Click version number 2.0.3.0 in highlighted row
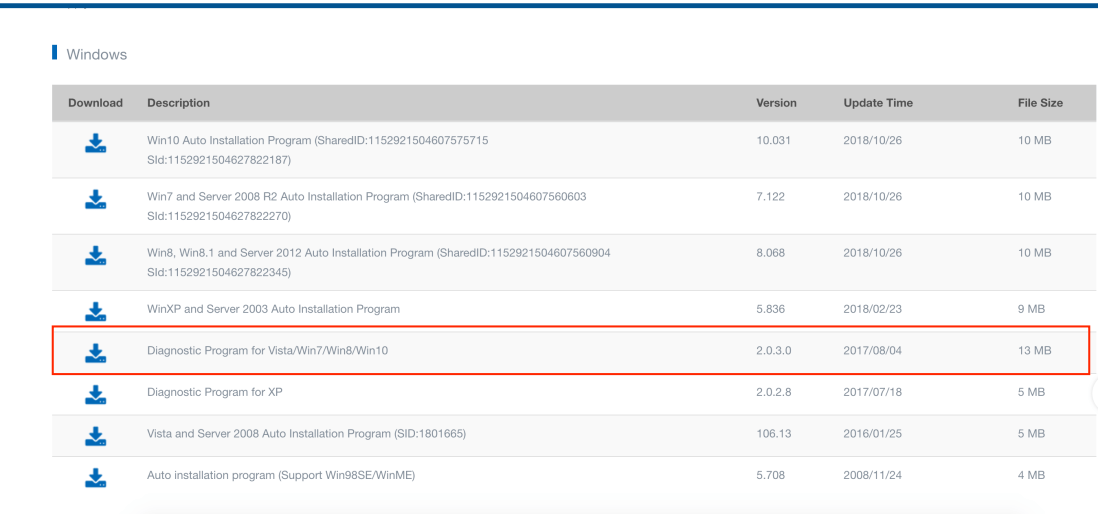The width and height of the screenshot is (1098, 514). [775, 351]
